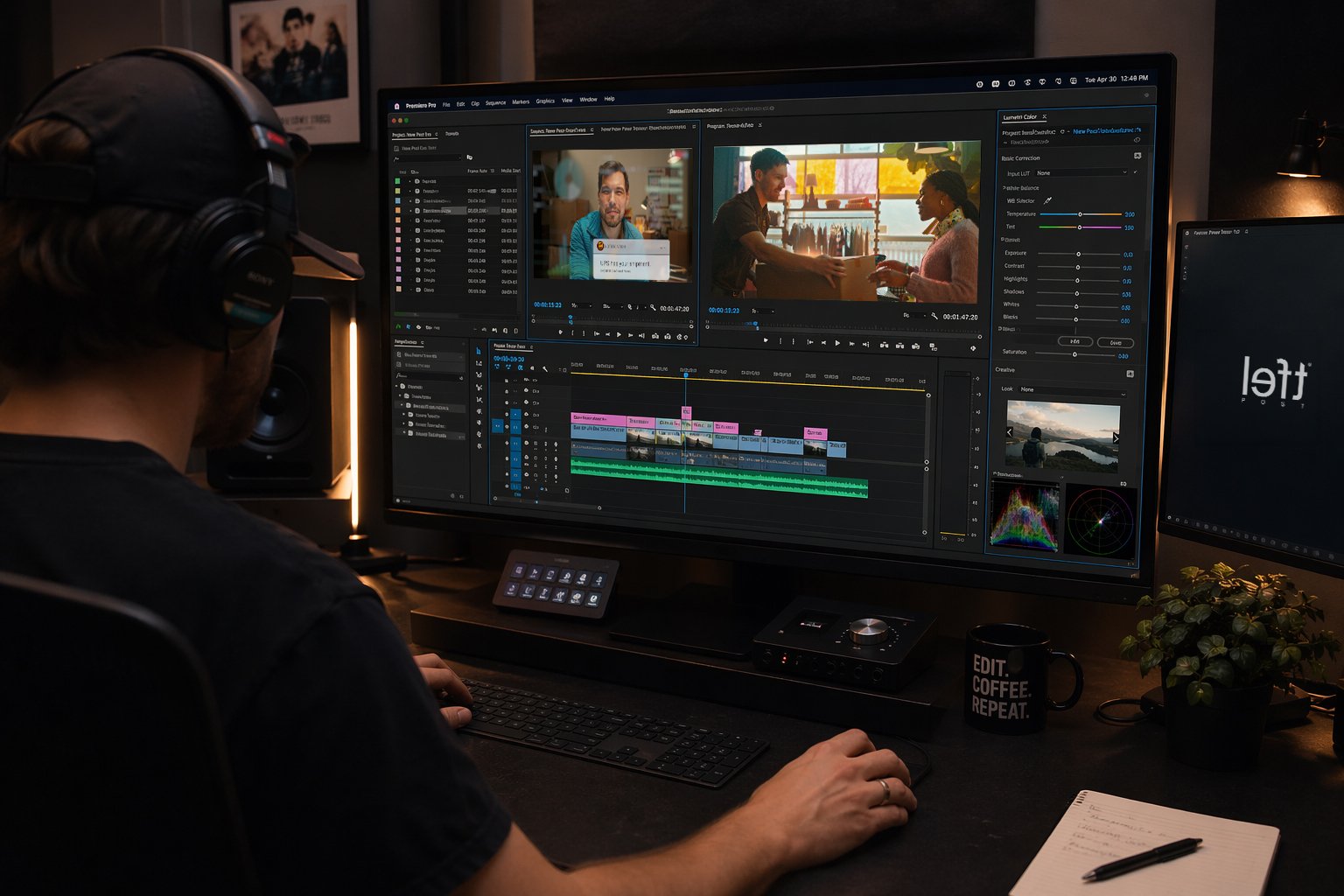
Task: Show previous Look preview with left arrow
Action: 1010,432
